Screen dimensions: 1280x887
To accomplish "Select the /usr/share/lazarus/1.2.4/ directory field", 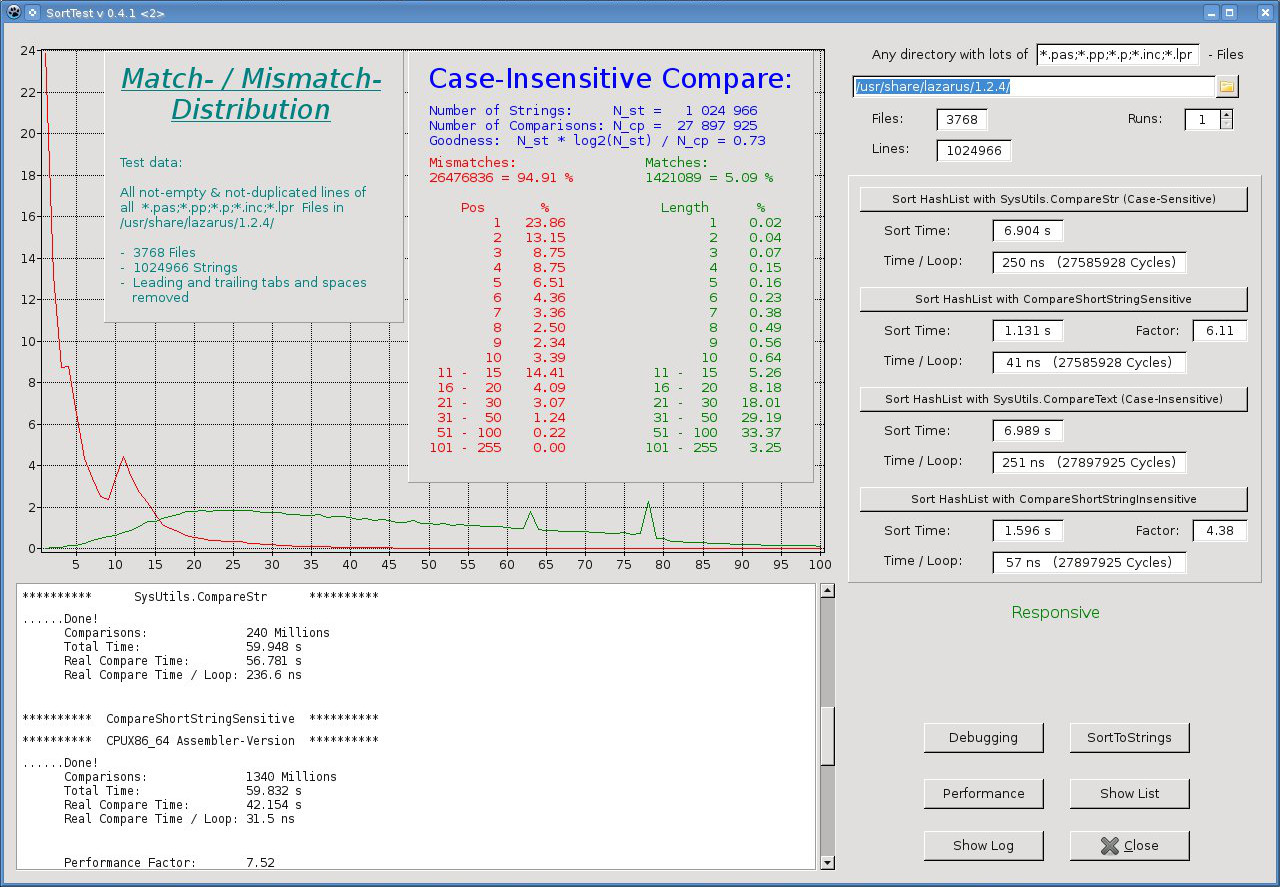I will (x=1033, y=87).
